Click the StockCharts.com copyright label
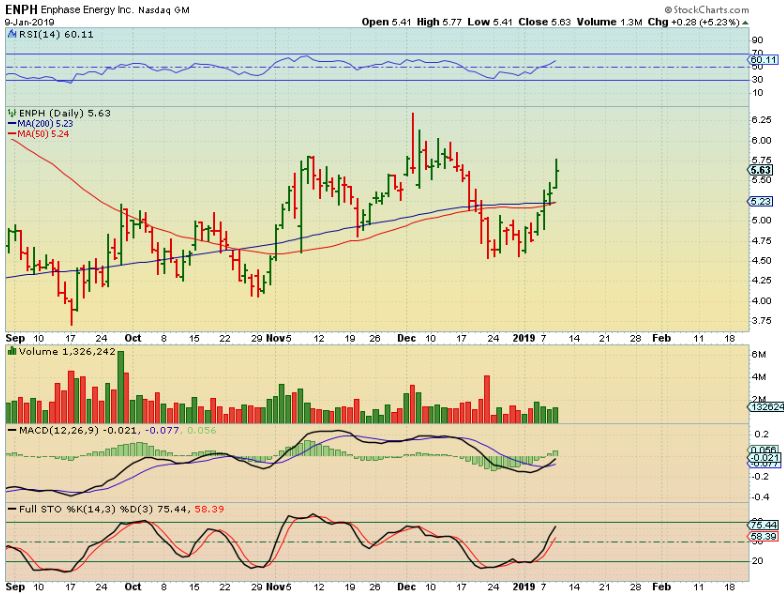Screen dimensions: 784x594 tap(706, 10)
